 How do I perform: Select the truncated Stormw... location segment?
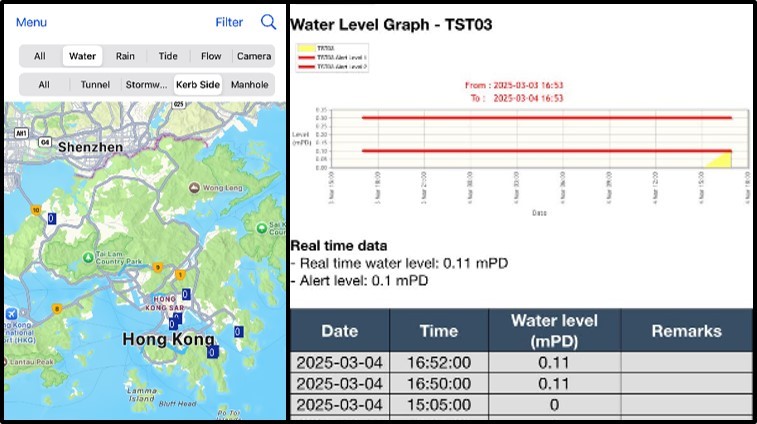click(146, 85)
